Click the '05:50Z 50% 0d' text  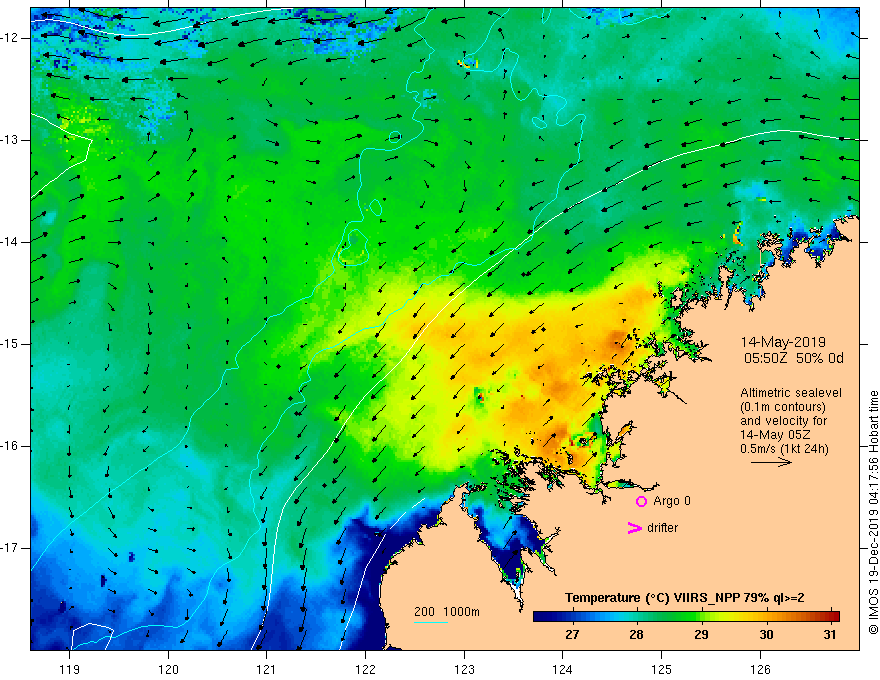point(794,358)
